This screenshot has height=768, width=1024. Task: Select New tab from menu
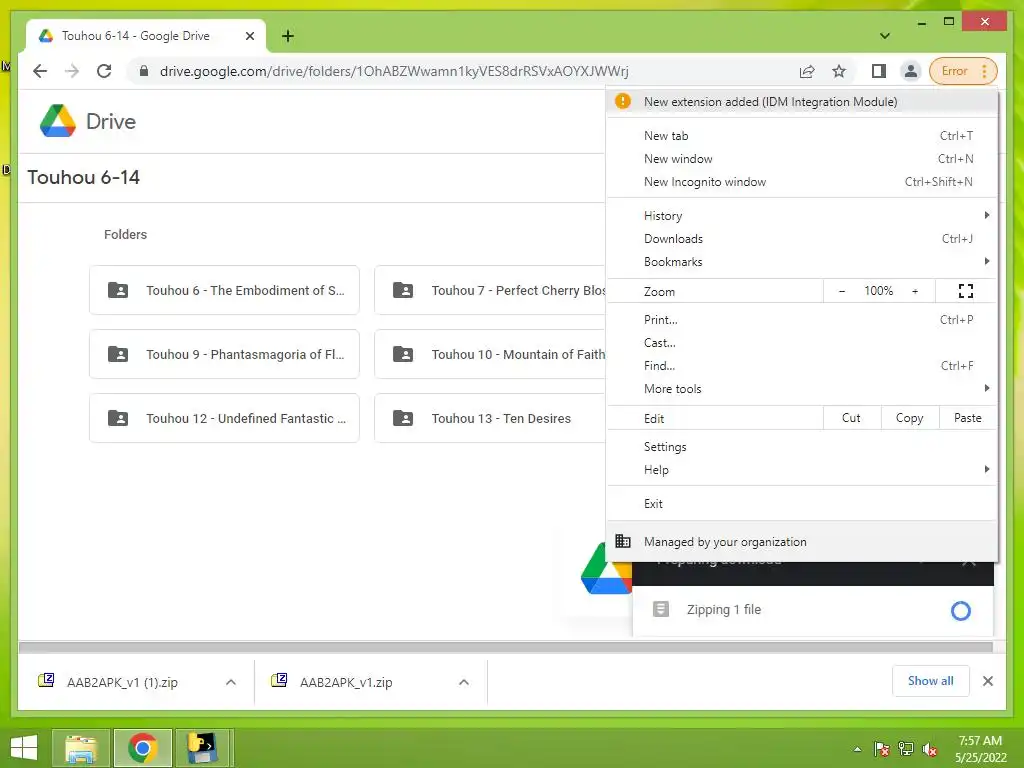(802, 136)
